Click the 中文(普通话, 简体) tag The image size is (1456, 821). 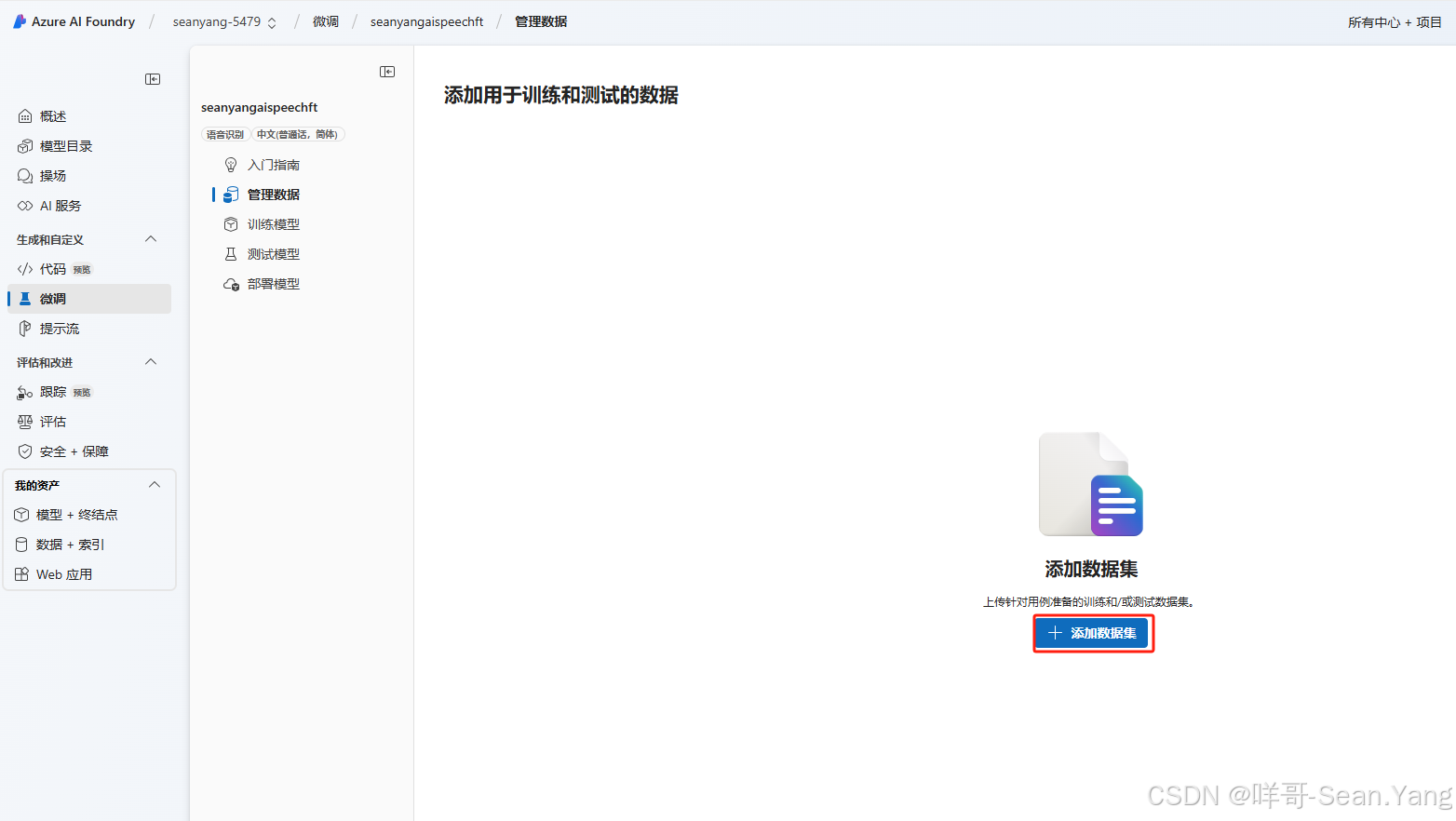(298, 134)
